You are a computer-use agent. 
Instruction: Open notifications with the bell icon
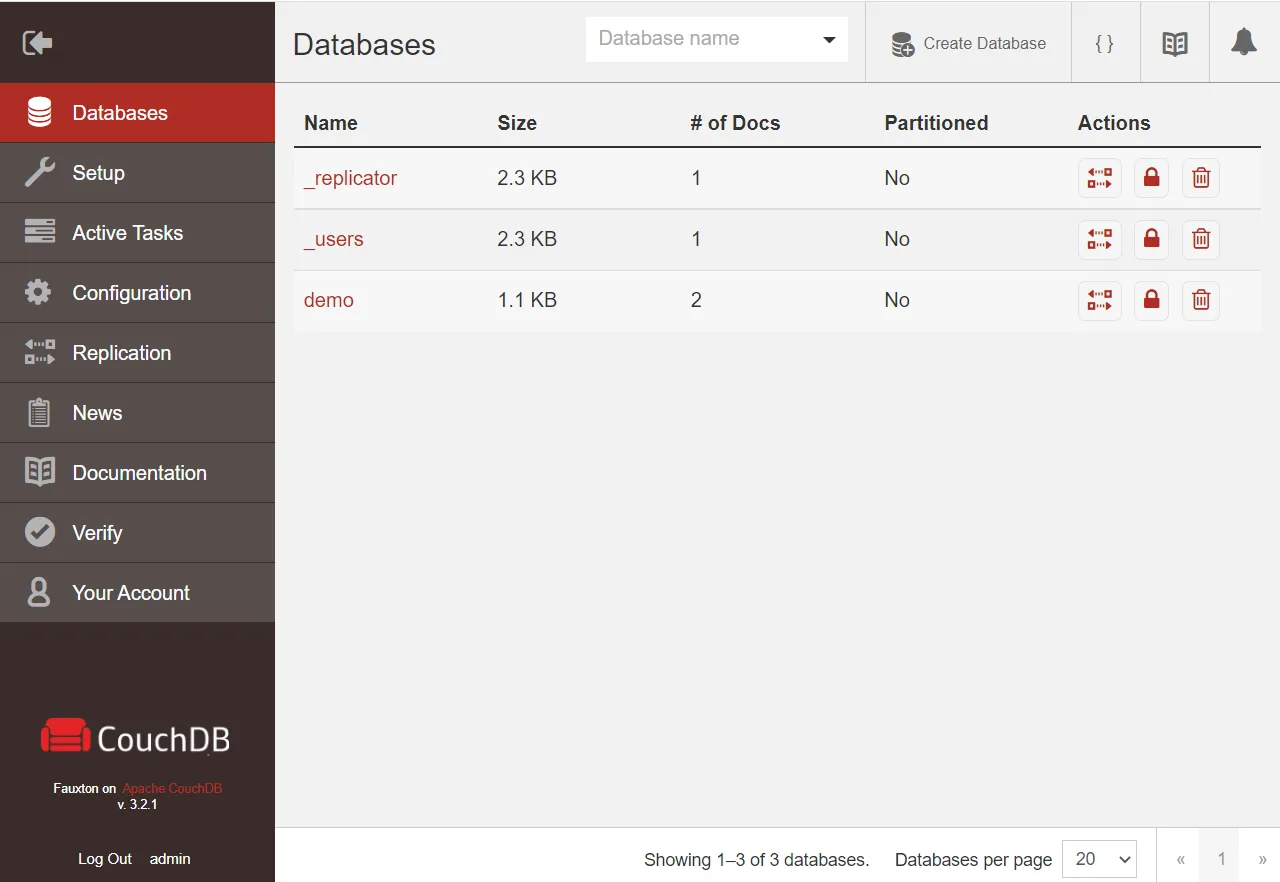[x=1244, y=43]
